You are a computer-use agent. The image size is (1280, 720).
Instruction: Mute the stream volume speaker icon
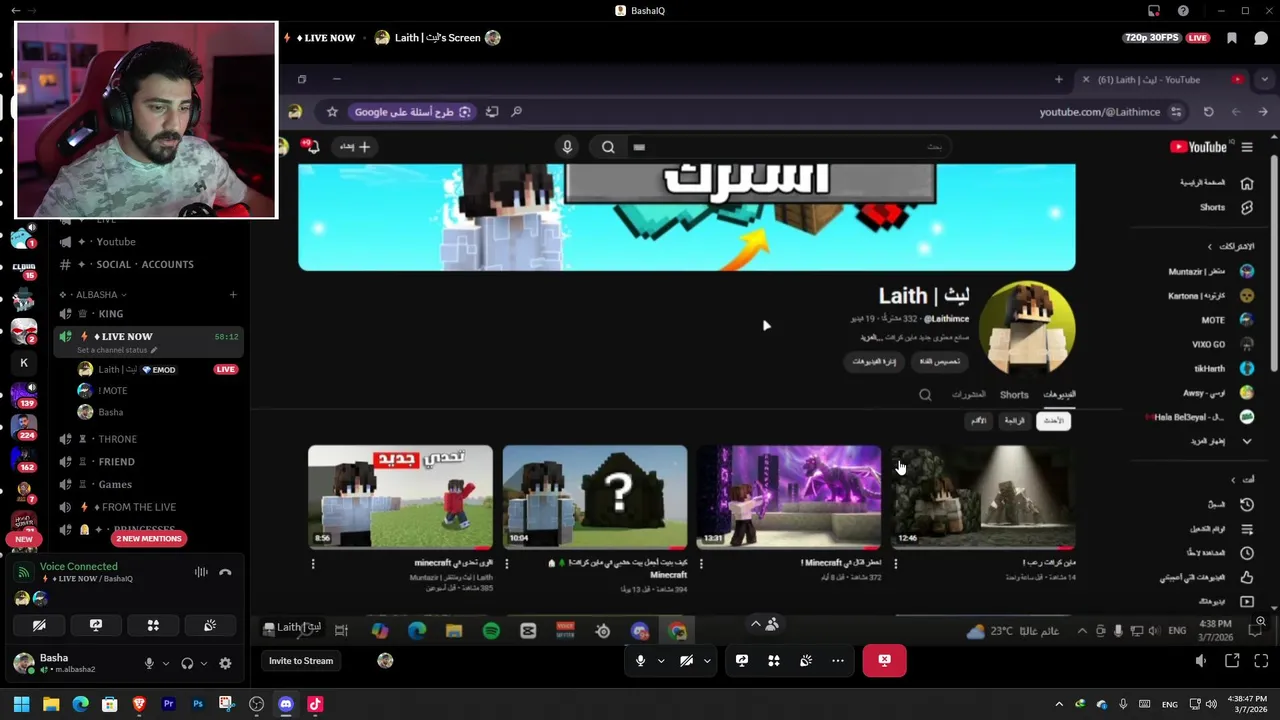click(1201, 661)
